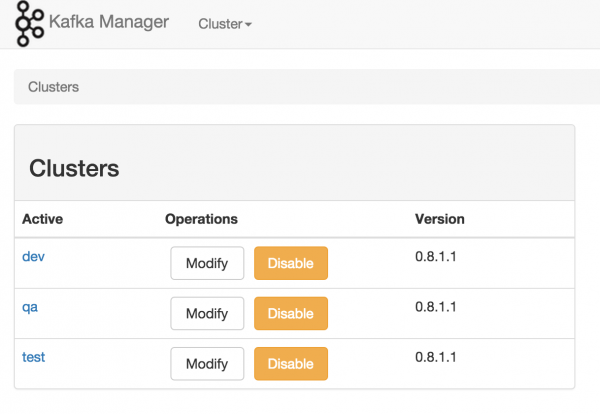Click the Operations column header
The height and width of the screenshot is (414, 600).
(x=201, y=219)
